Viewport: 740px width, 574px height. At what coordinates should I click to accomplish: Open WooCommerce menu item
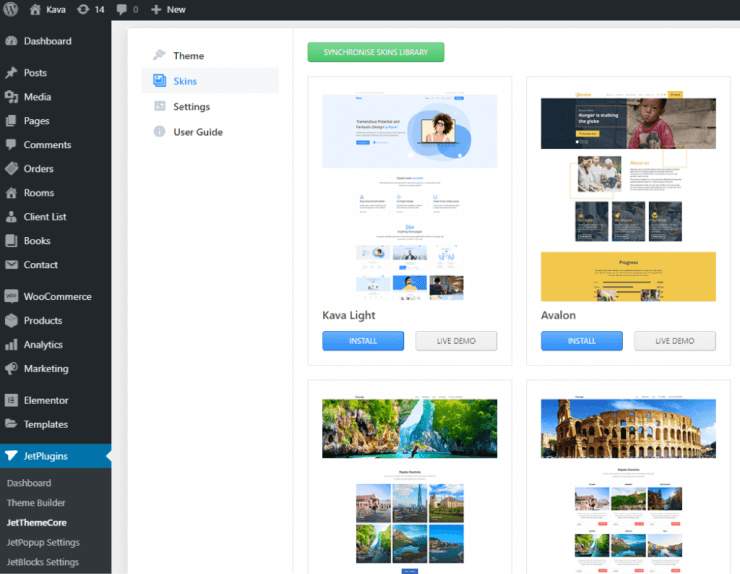point(56,296)
